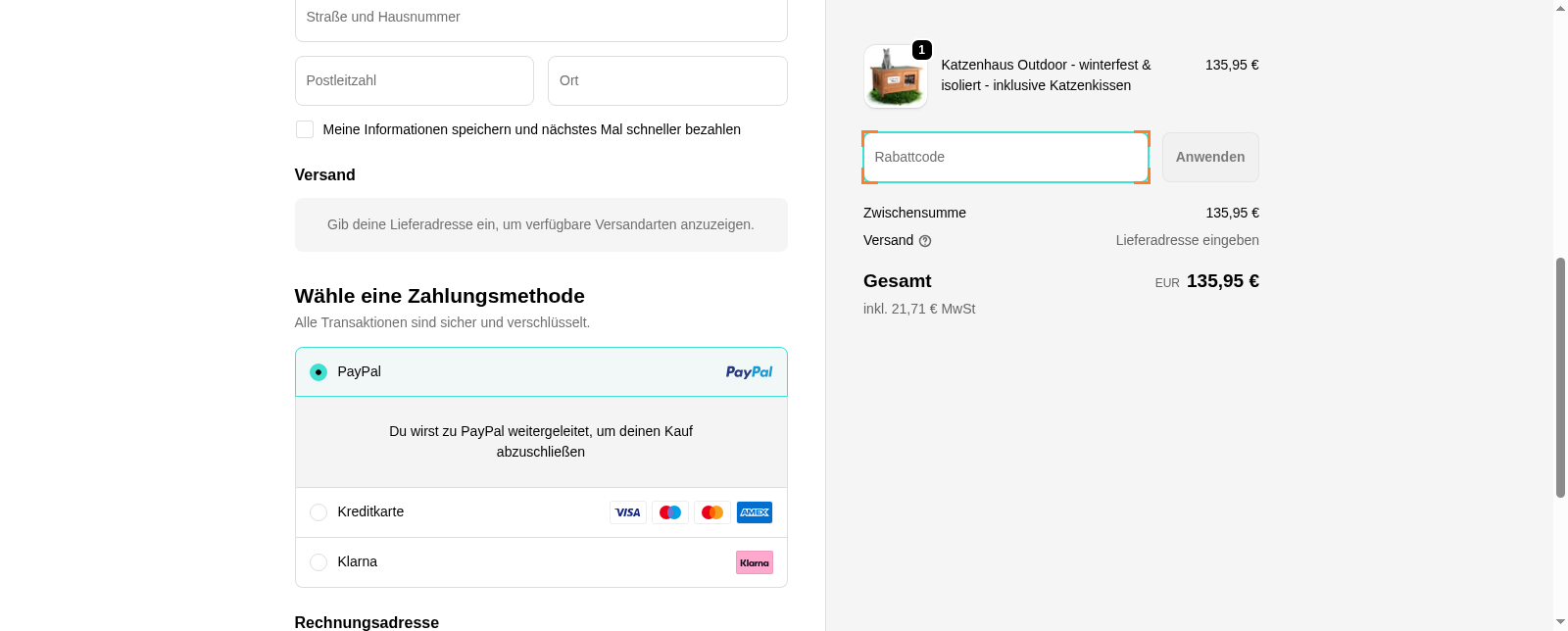The height and width of the screenshot is (631, 1568).
Task: Expand the Rechnungsadresse section
Action: pyautogui.click(x=367, y=622)
